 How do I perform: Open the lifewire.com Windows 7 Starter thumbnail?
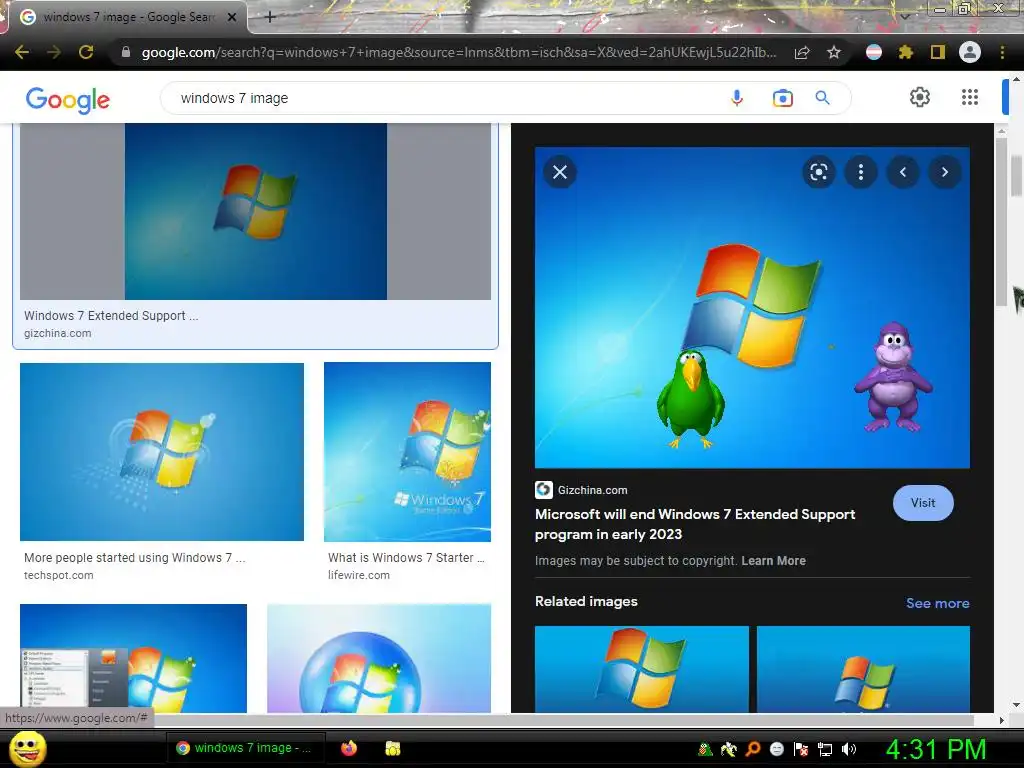pyautogui.click(x=408, y=452)
